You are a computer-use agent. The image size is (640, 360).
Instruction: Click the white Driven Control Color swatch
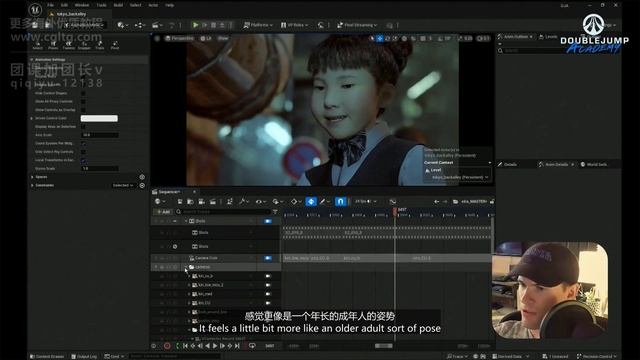click(x=99, y=118)
